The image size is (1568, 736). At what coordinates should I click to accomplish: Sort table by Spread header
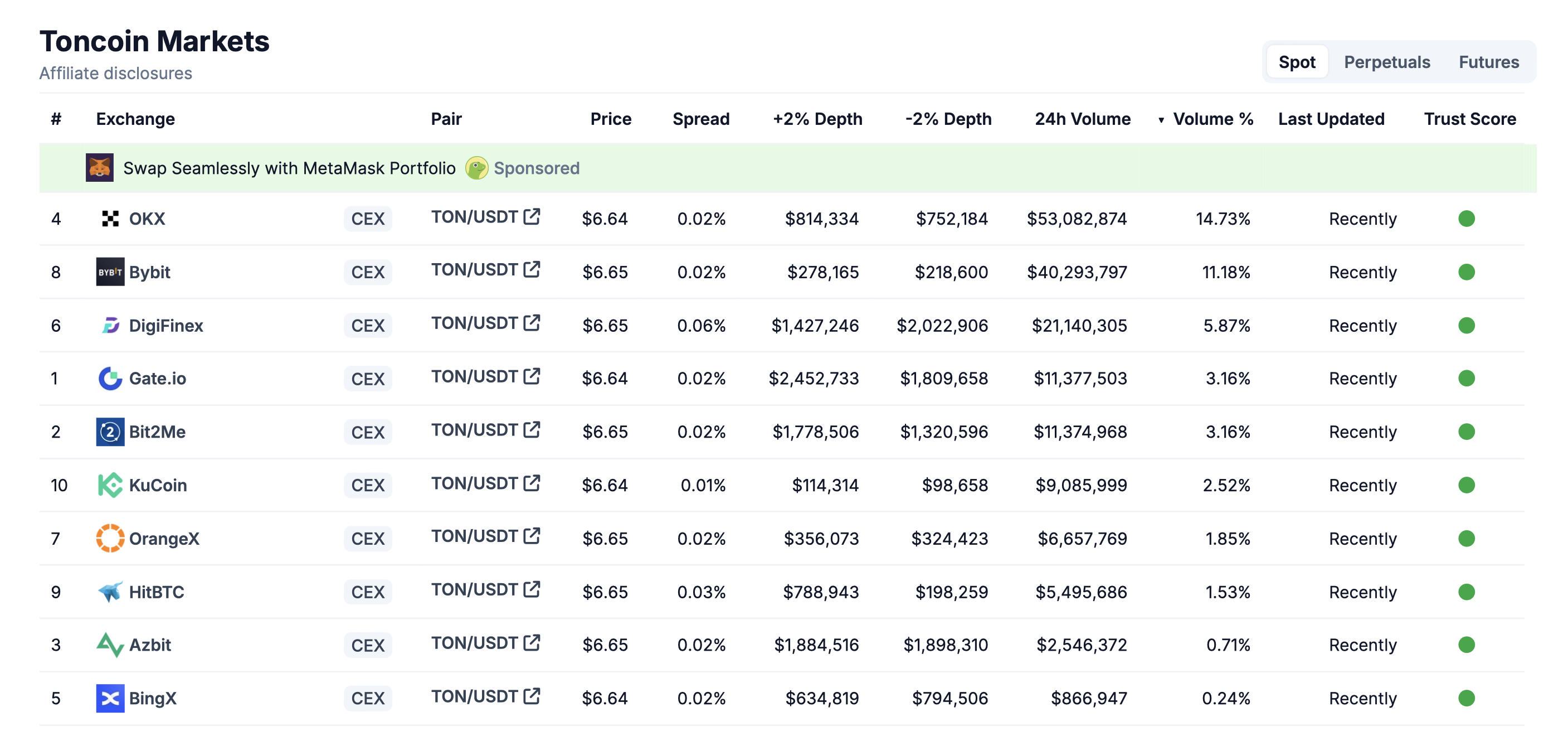point(700,119)
